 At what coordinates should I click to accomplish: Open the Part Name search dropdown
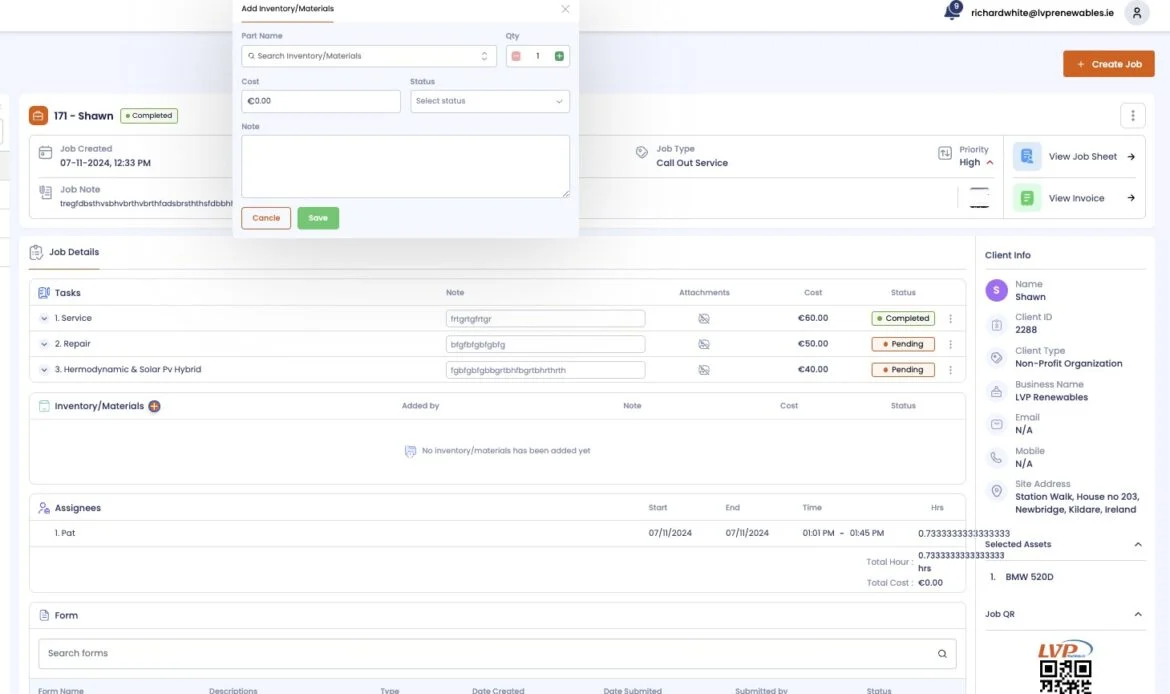tap(368, 56)
